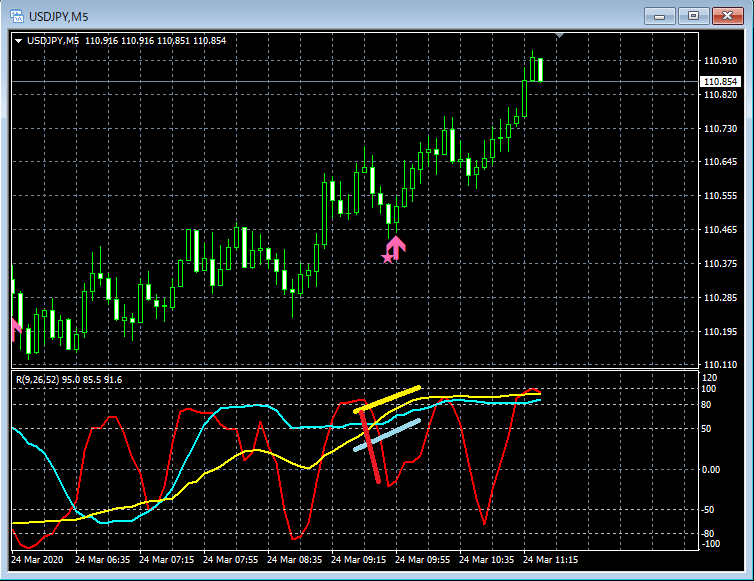The height and width of the screenshot is (581, 754).
Task: Click the indicator scale value 0.00
Action: point(711,469)
